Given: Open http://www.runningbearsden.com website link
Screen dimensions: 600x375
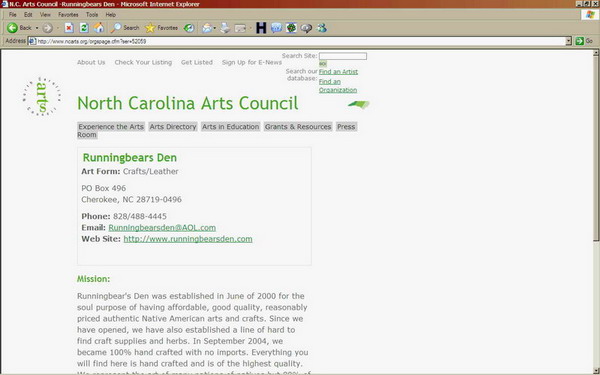Looking at the screenshot, I should (188, 239).
